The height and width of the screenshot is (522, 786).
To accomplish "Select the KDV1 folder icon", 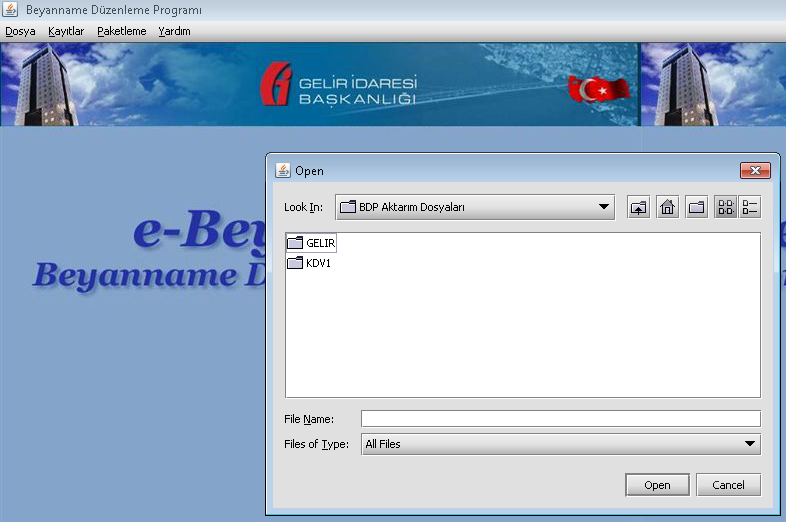I will [x=295, y=263].
